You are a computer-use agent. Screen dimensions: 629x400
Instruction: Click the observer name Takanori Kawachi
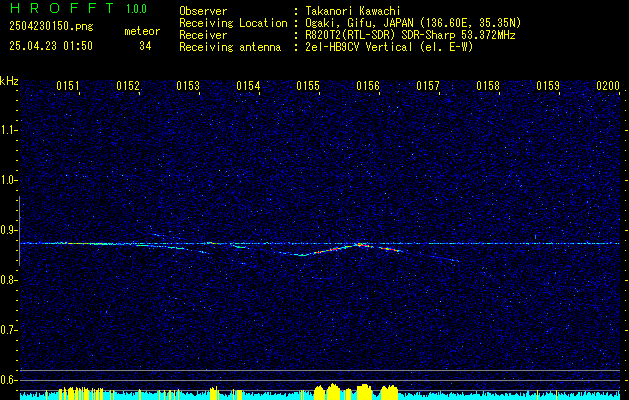(353, 11)
